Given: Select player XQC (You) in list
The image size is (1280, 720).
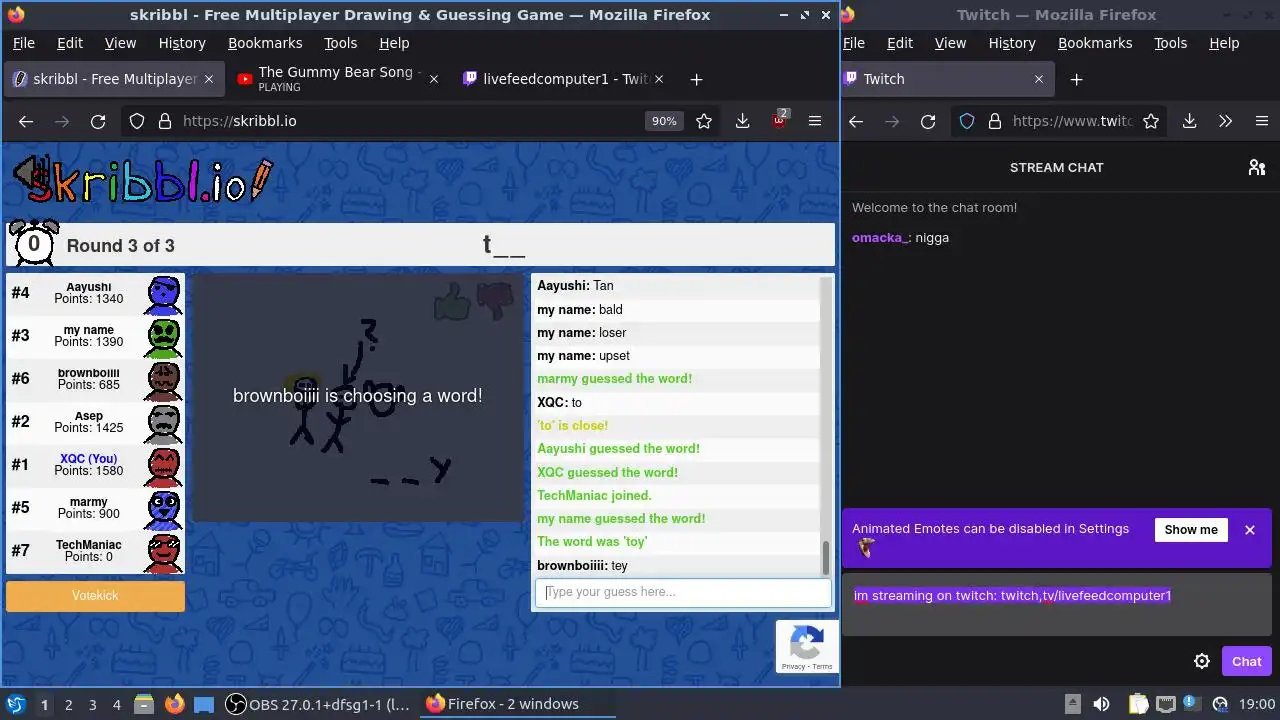Looking at the screenshot, I should tap(95, 465).
